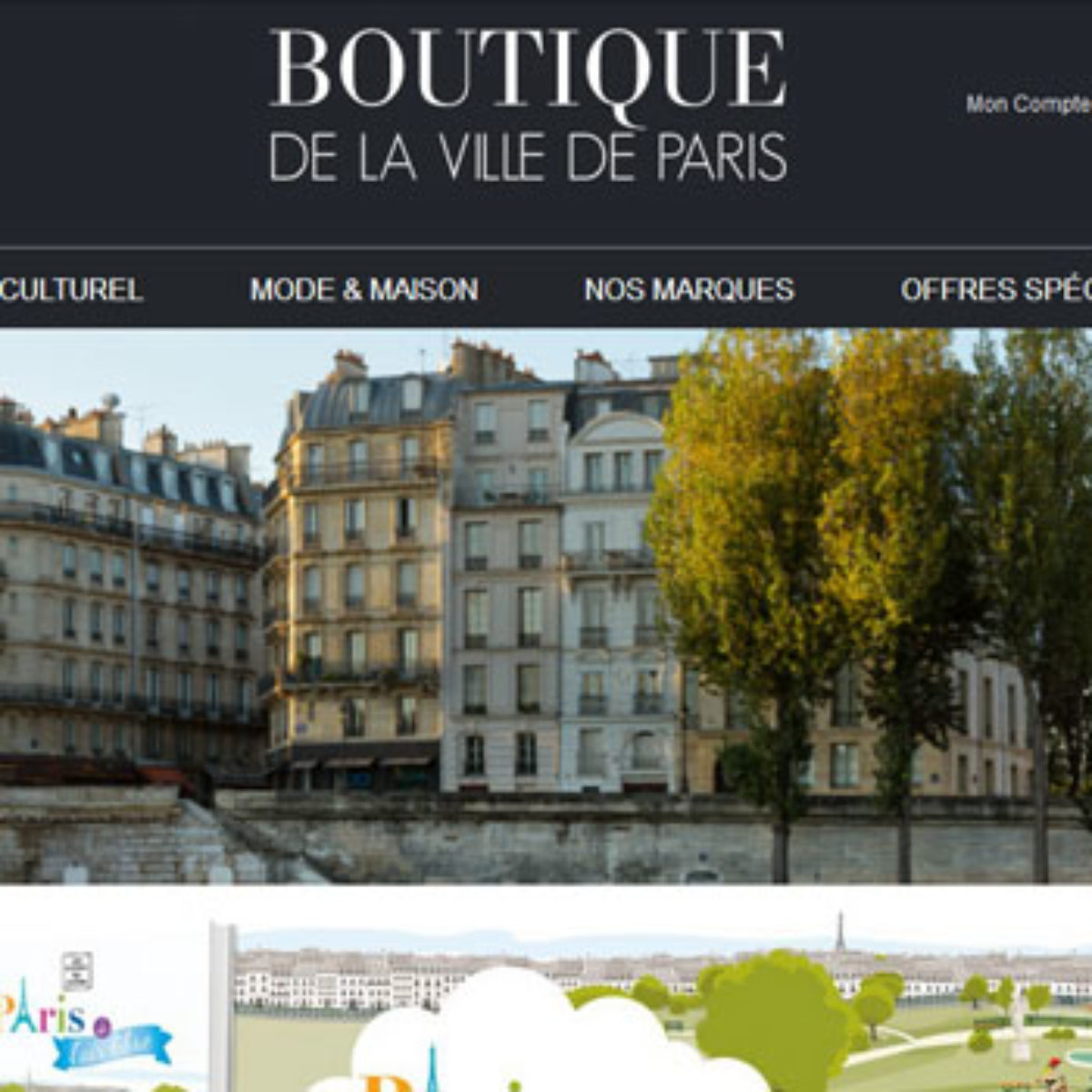1092x1092 pixels.
Task: Open the CULTUREL menu
Action: click(71, 289)
